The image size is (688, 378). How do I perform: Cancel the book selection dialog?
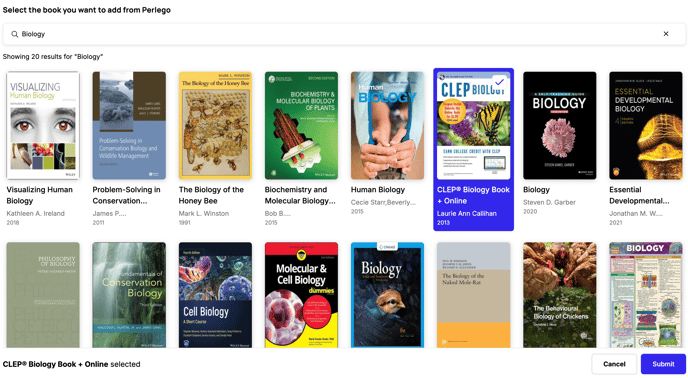(x=614, y=364)
